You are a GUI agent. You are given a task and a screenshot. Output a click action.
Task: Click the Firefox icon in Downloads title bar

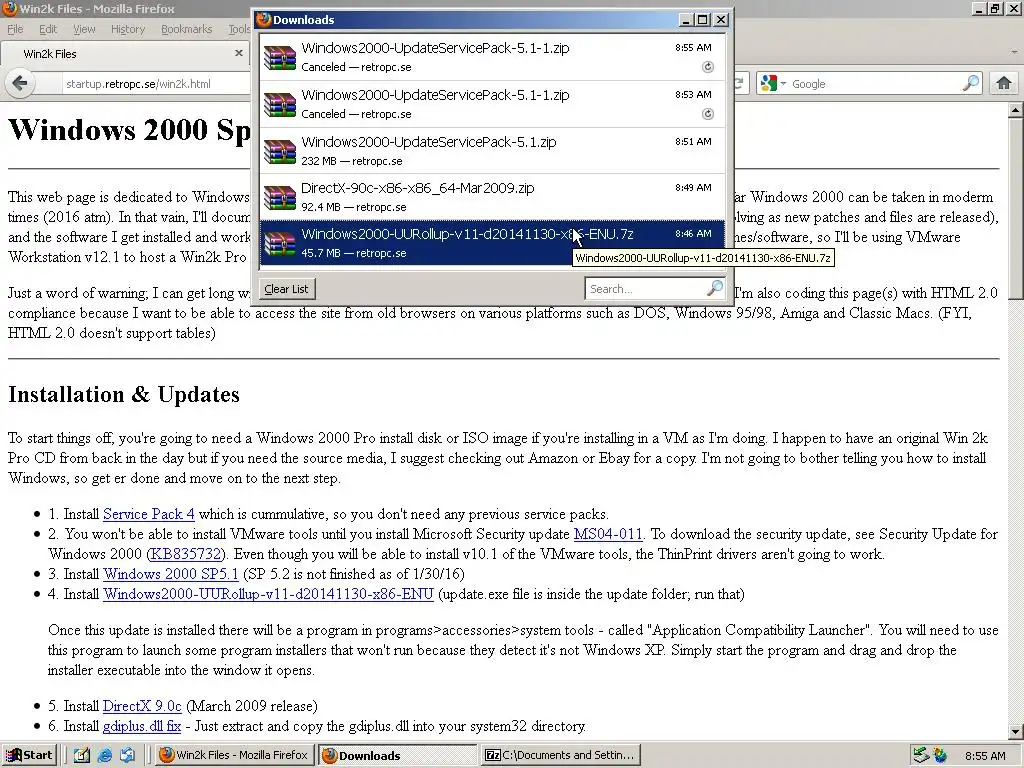click(x=264, y=20)
